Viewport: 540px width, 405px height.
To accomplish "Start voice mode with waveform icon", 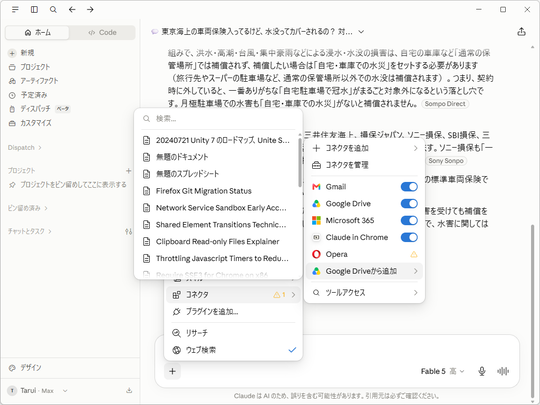I will pos(503,371).
